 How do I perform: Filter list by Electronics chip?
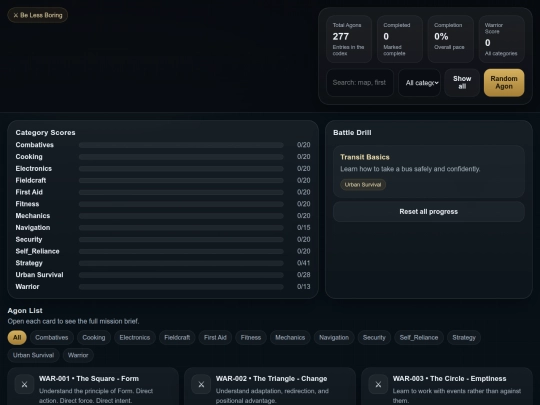[x=135, y=338]
